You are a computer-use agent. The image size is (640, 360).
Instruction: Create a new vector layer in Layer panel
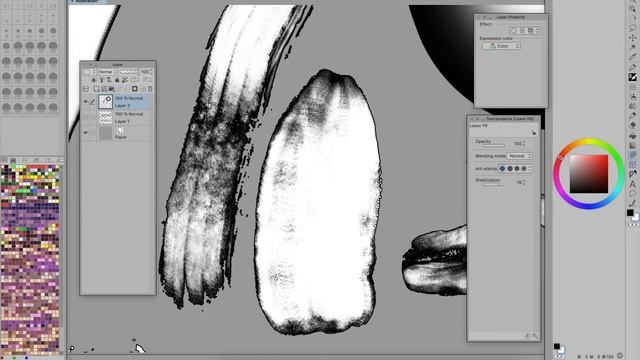(x=104, y=89)
